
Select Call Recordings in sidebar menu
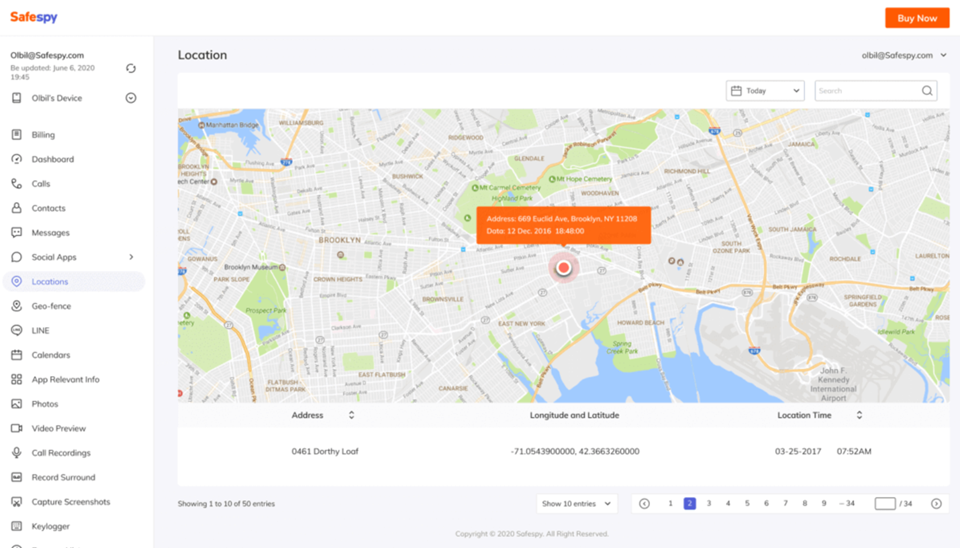[x=61, y=453]
